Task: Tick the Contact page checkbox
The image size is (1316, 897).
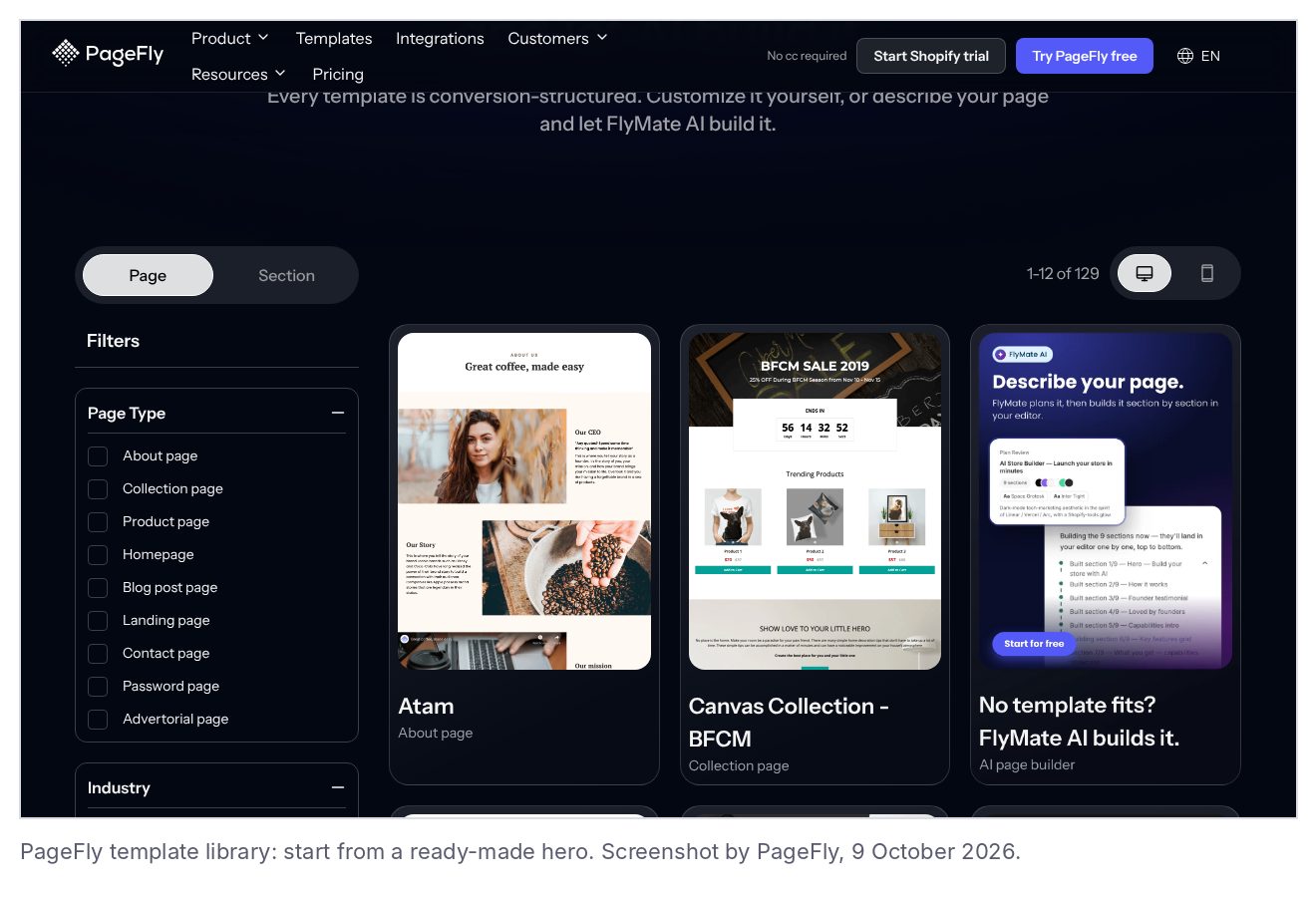Action: tap(98, 654)
